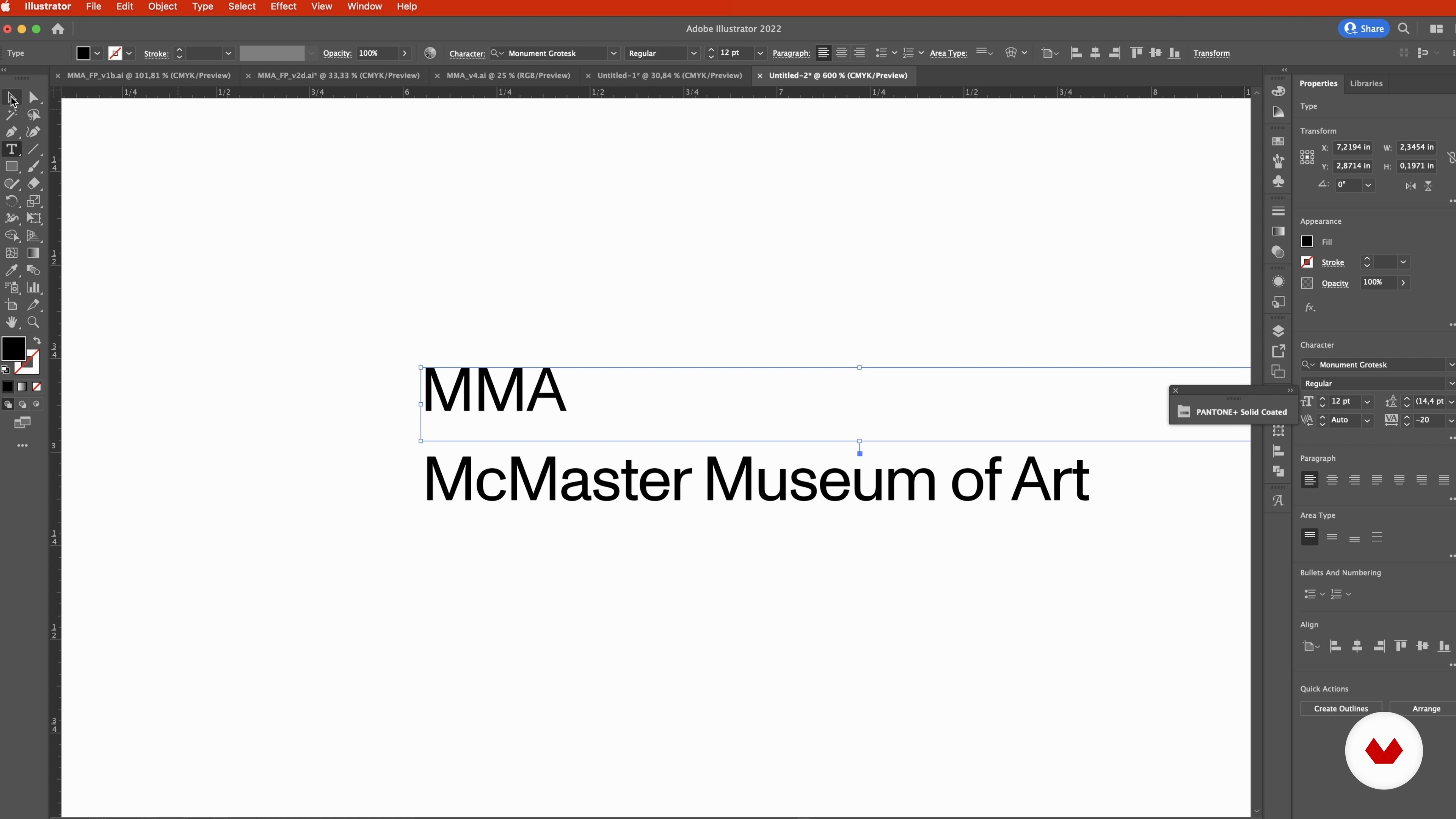Click Opacity label in Appearance section

(1335, 283)
